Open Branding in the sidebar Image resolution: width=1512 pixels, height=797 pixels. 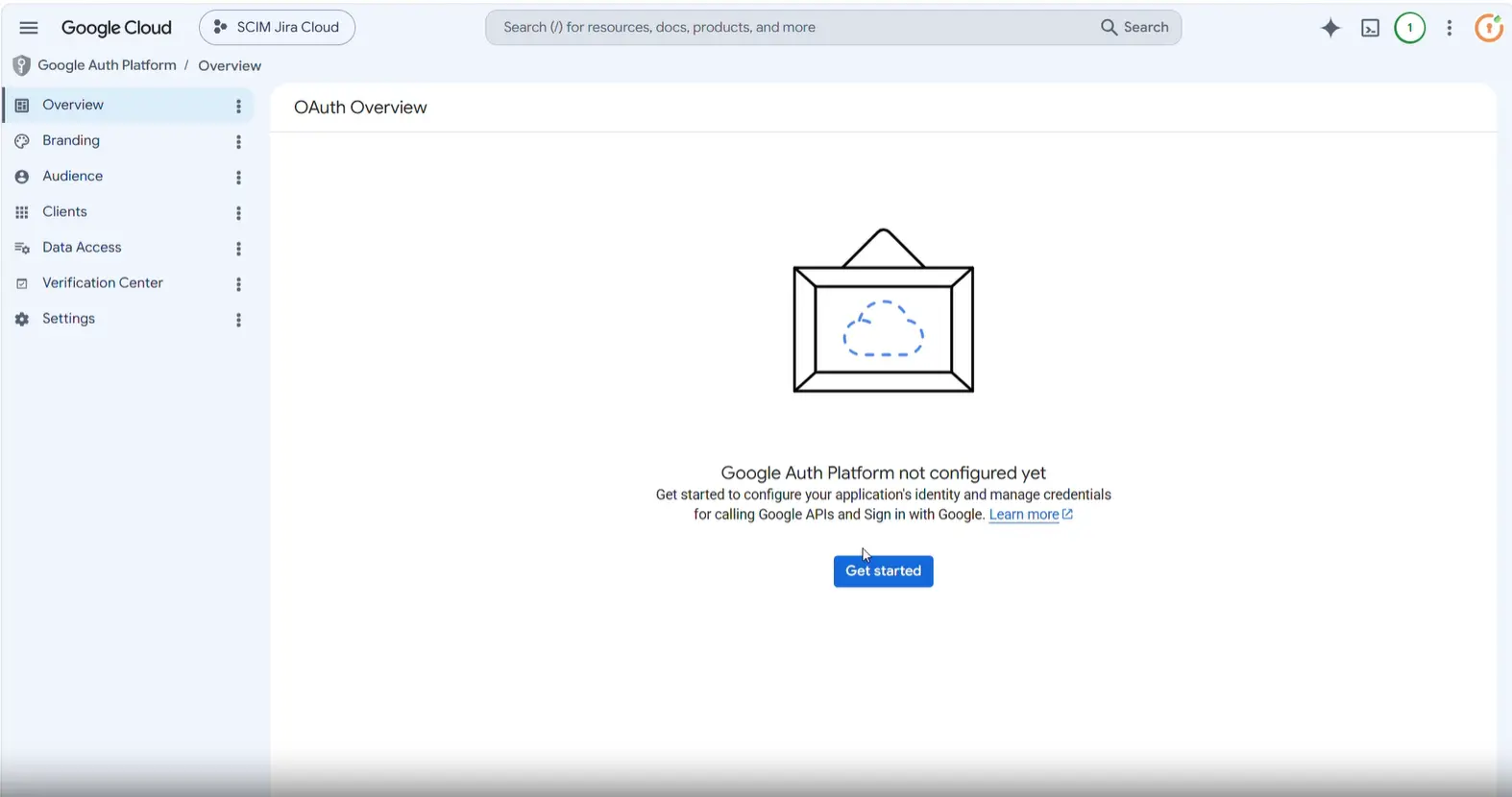point(128,140)
